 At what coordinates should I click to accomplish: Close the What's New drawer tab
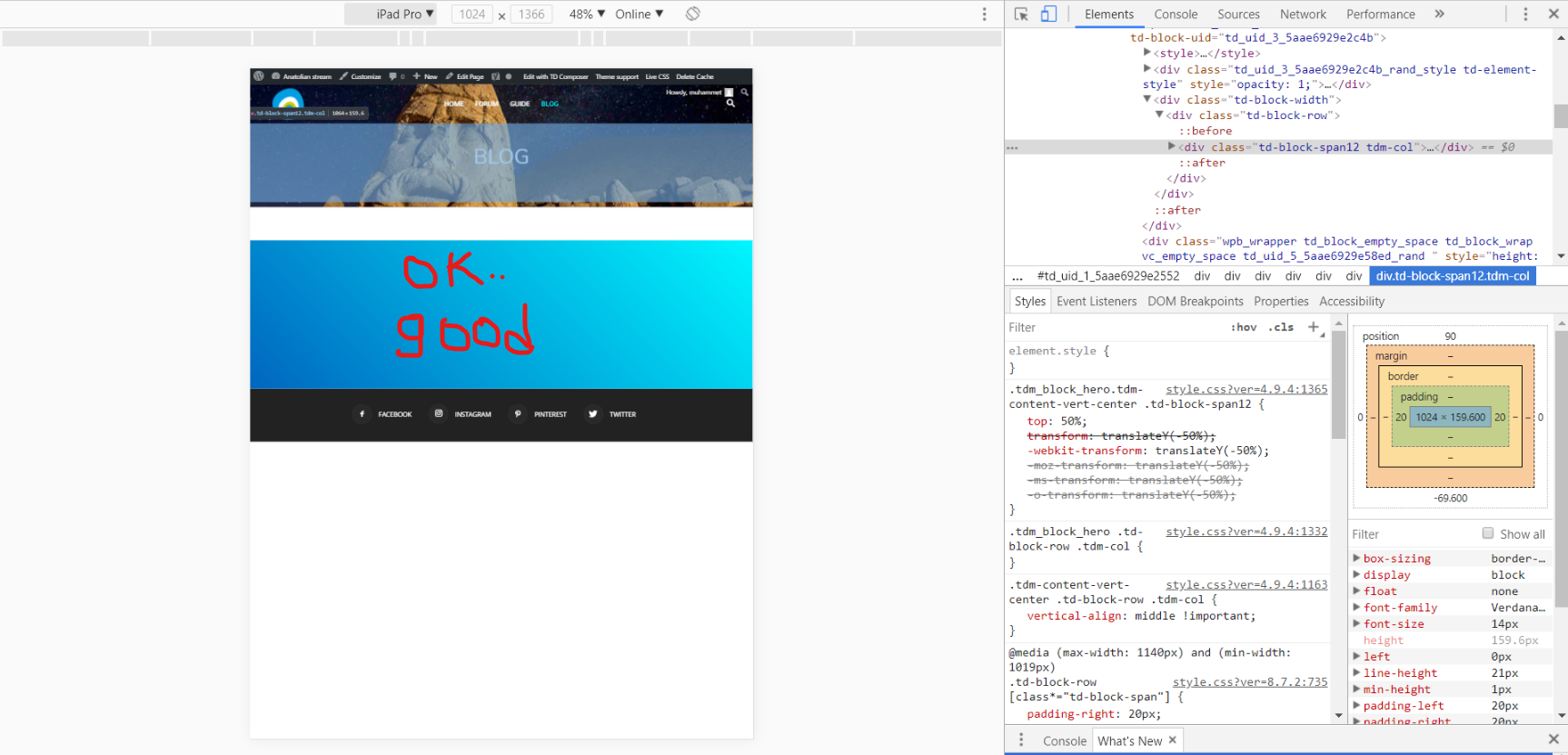1173,740
